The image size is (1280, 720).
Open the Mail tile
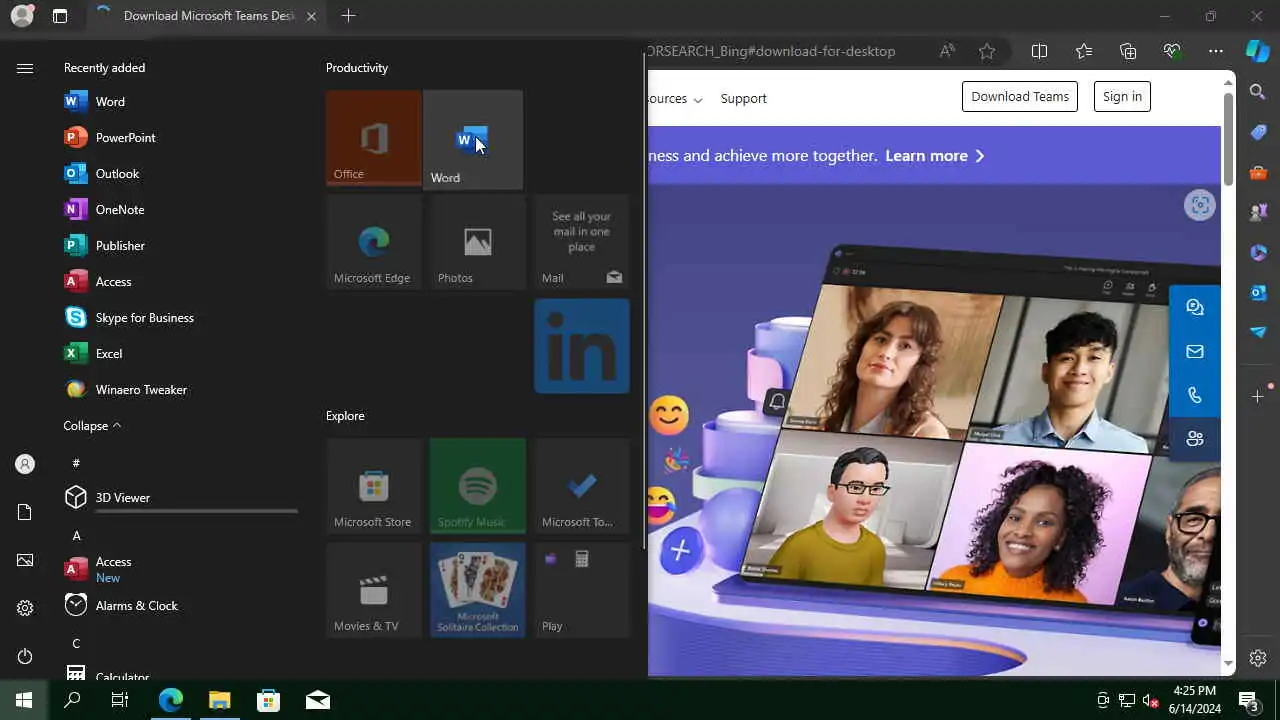point(582,242)
